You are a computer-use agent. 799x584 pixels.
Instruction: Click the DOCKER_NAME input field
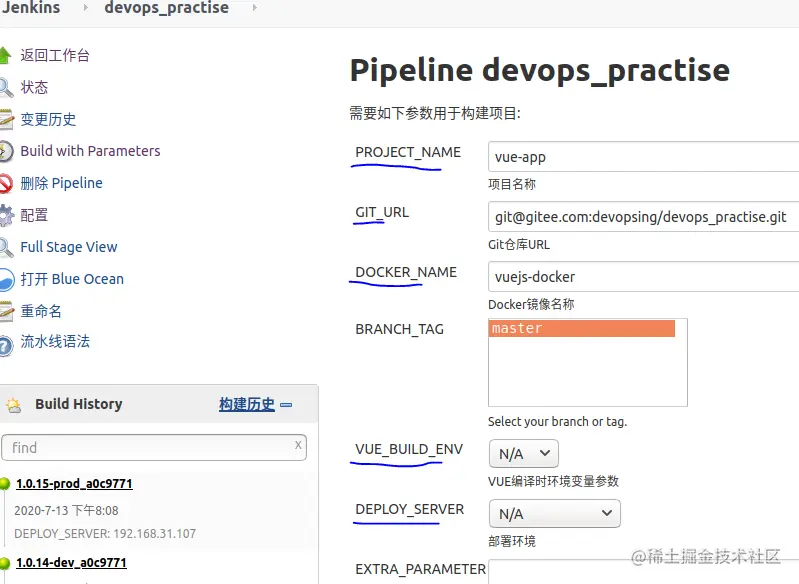[643, 277]
